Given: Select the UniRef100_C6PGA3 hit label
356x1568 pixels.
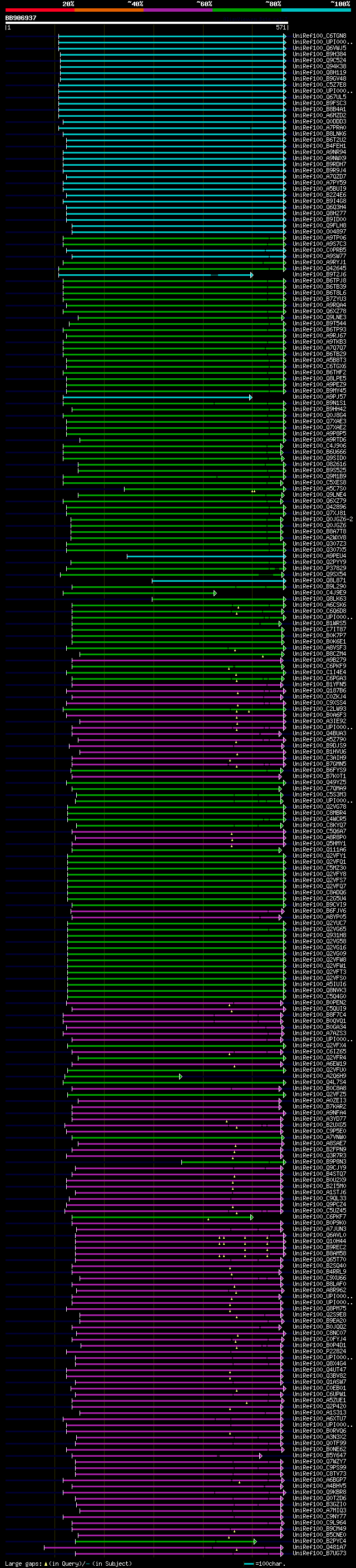Looking at the screenshot, I should click(x=319, y=678).
